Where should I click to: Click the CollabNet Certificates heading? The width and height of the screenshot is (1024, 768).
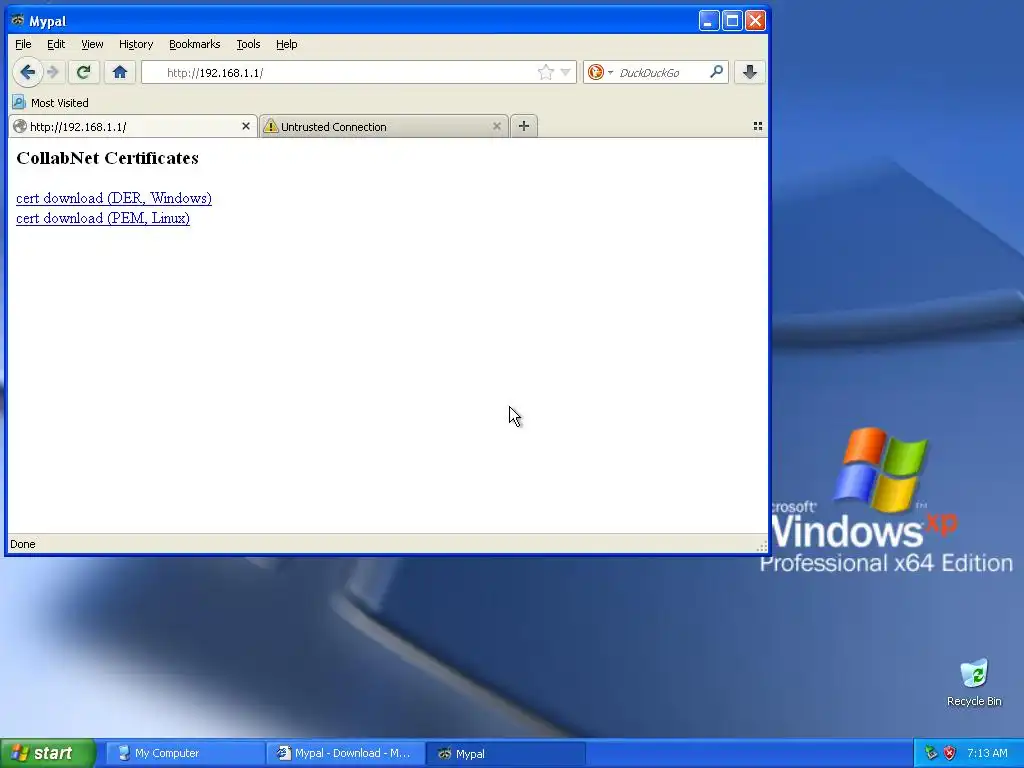click(x=108, y=158)
